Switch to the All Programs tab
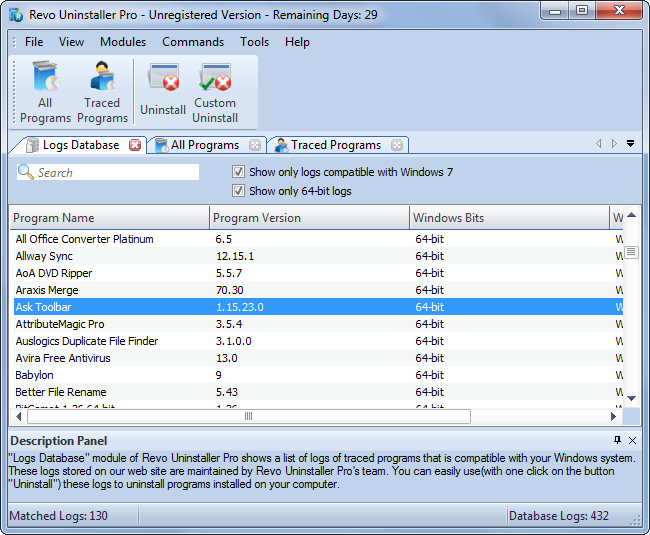The height and width of the screenshot is (535, 650). coord(204,145)
